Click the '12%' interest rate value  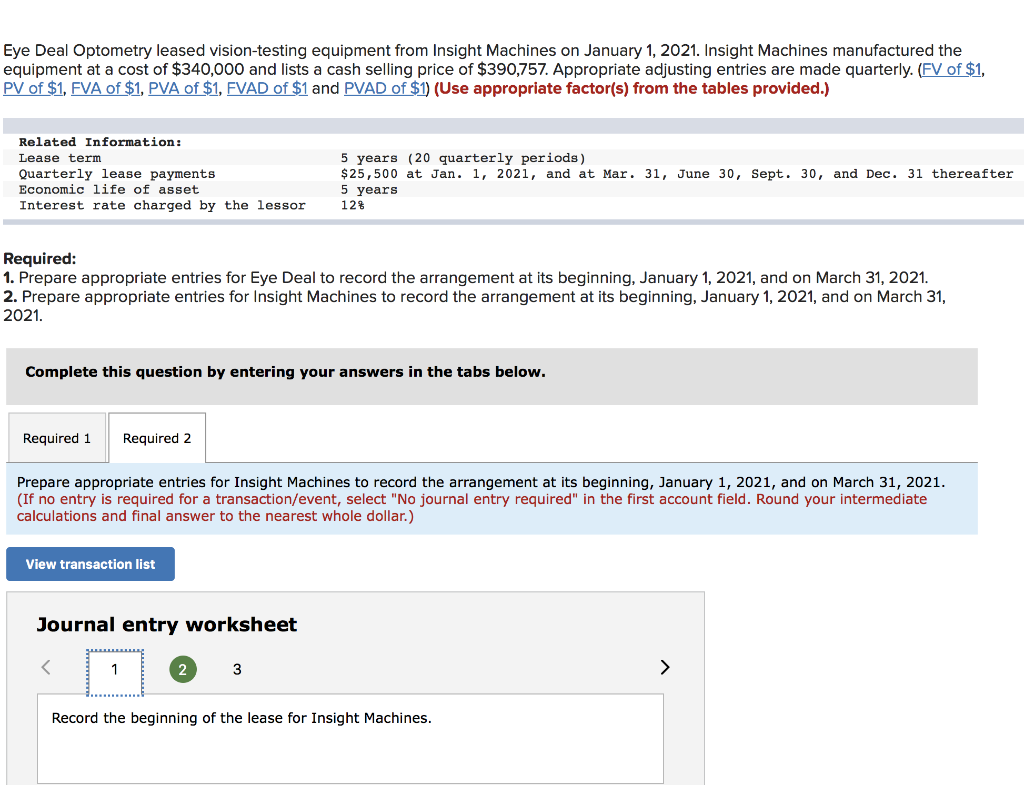point(353,205)
